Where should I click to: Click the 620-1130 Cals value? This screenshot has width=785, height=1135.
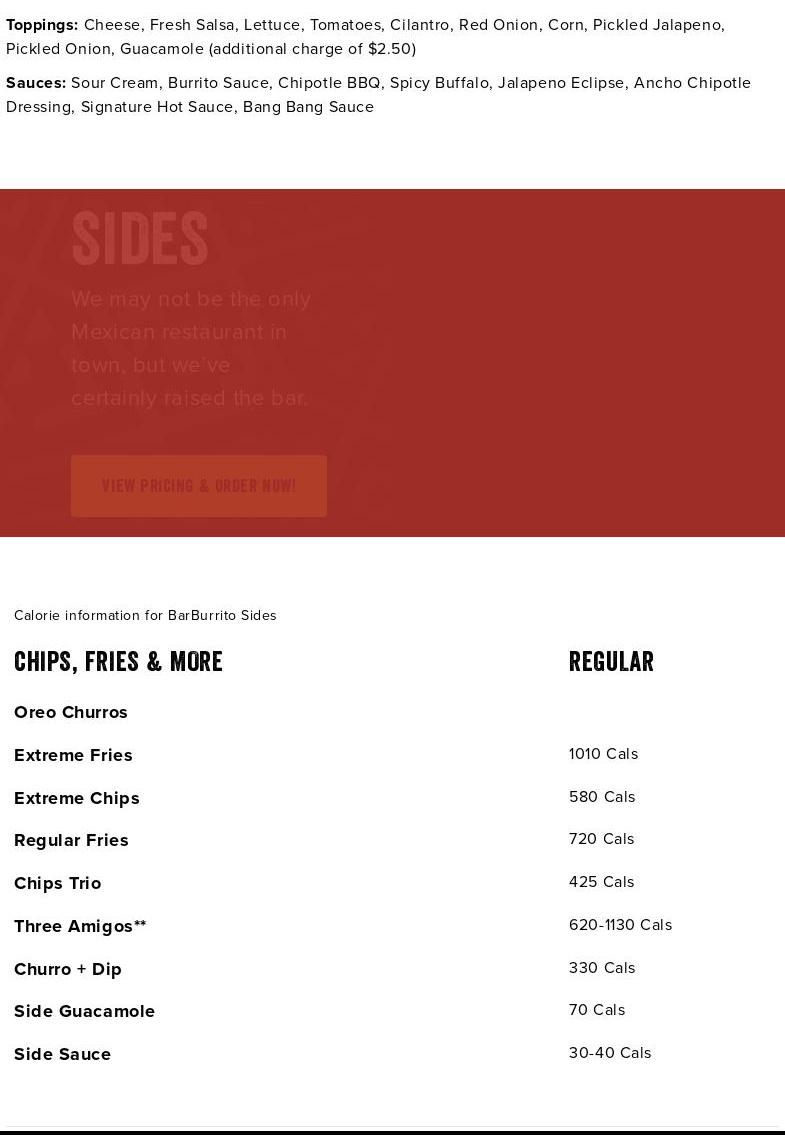pos(620,925)
